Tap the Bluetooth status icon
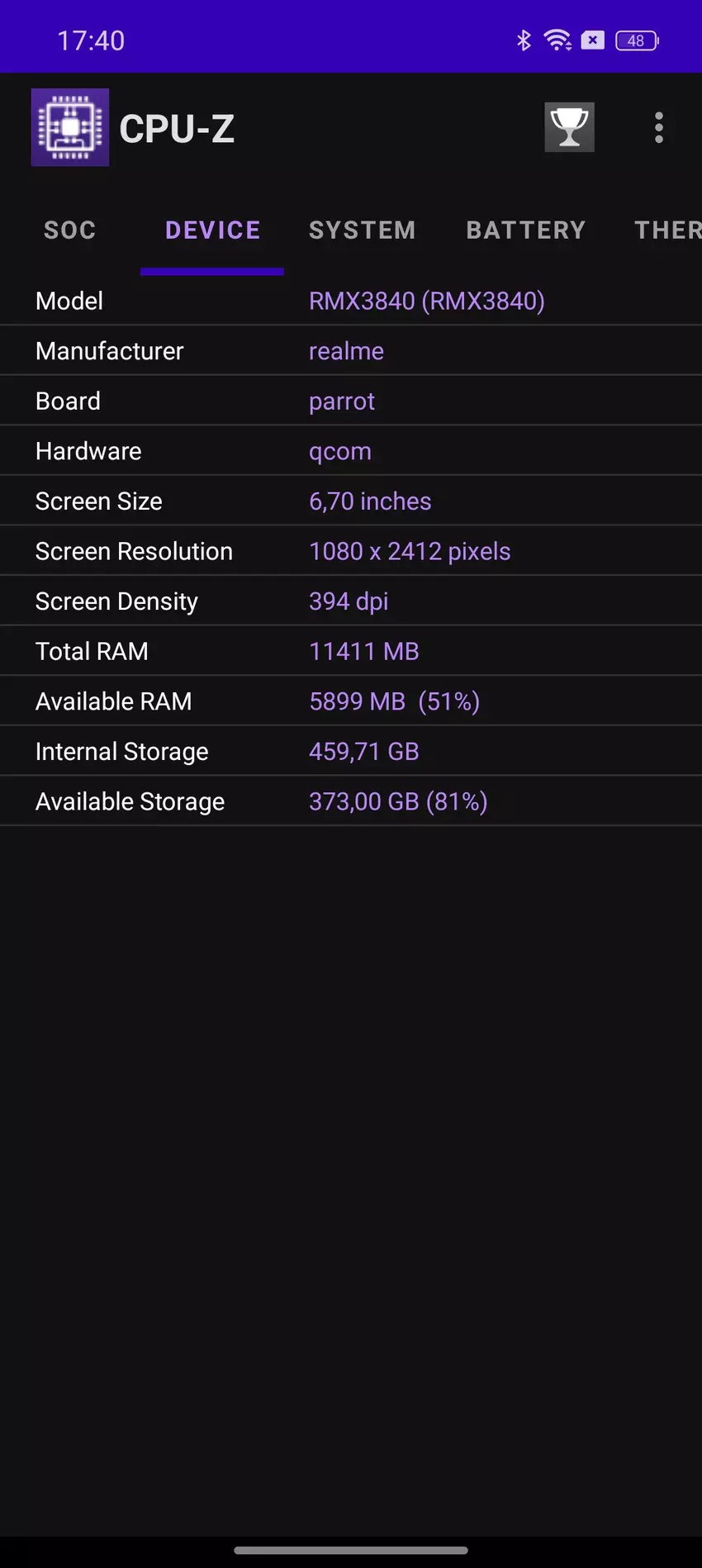This screenshot has height=1568, width=702. [524, 40]
